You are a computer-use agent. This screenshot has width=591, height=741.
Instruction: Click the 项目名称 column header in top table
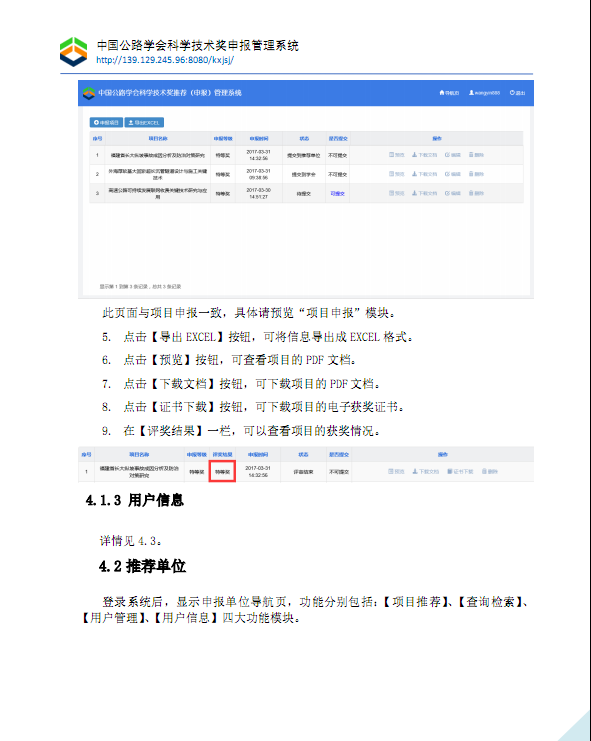pyautogui.click(x=158, y=138)
